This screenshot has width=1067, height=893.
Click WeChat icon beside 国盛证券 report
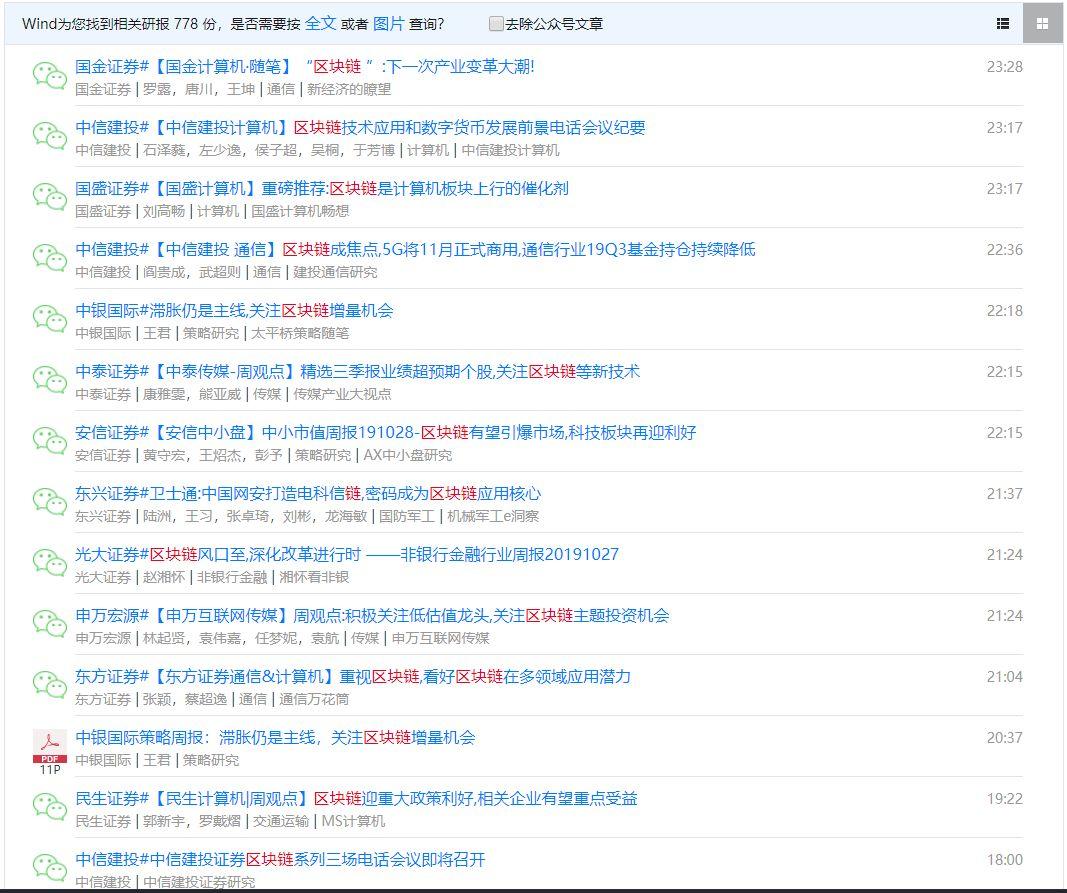click(50, 197)
